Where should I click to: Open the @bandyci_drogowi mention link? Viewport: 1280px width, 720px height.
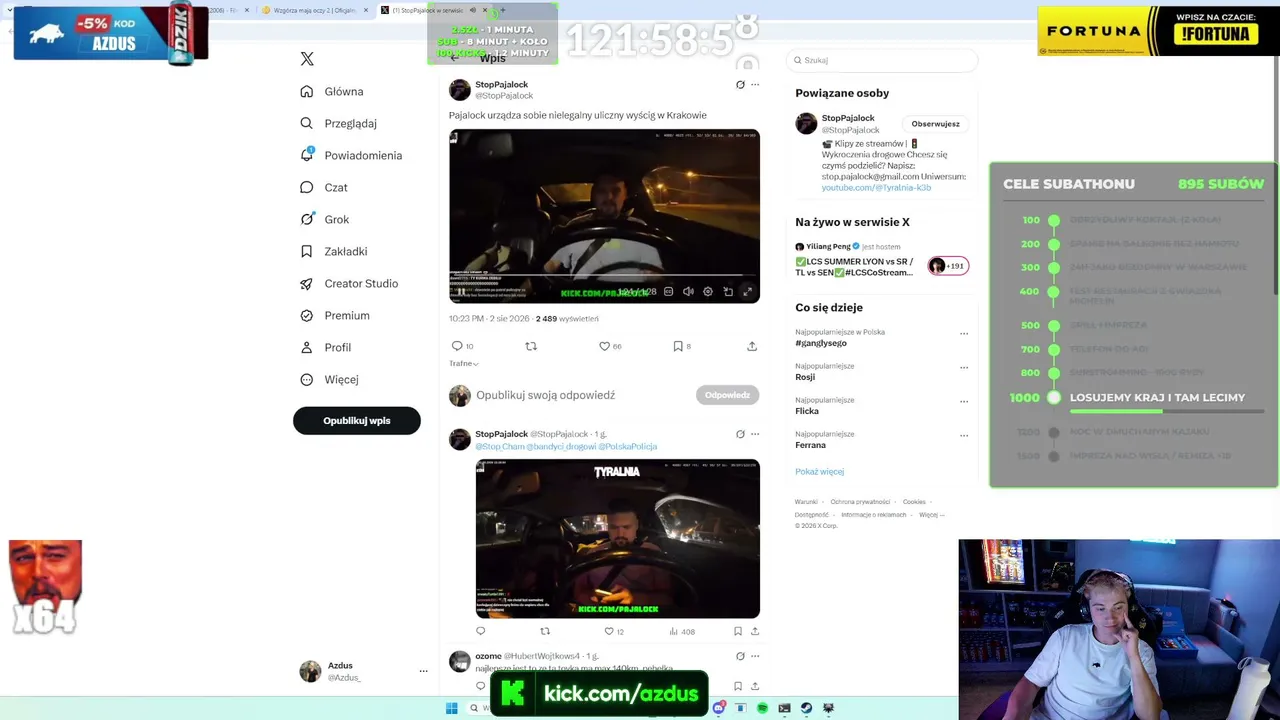(x=561, y=446)
